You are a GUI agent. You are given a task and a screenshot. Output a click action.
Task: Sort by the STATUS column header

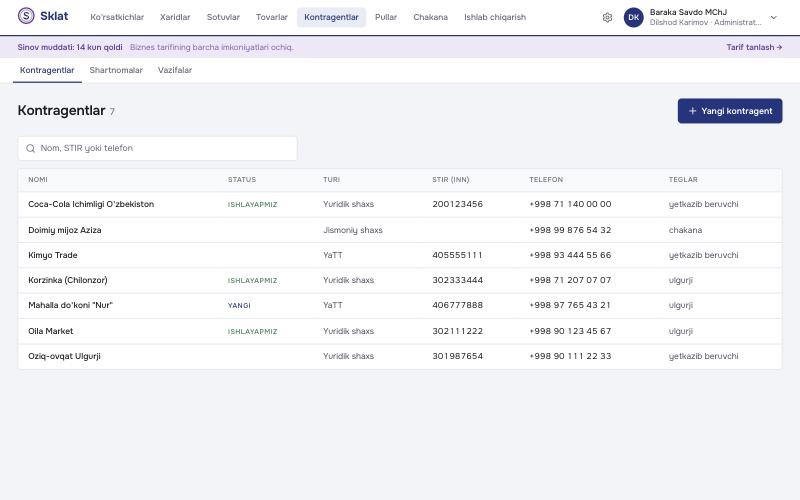click(242, 180)
